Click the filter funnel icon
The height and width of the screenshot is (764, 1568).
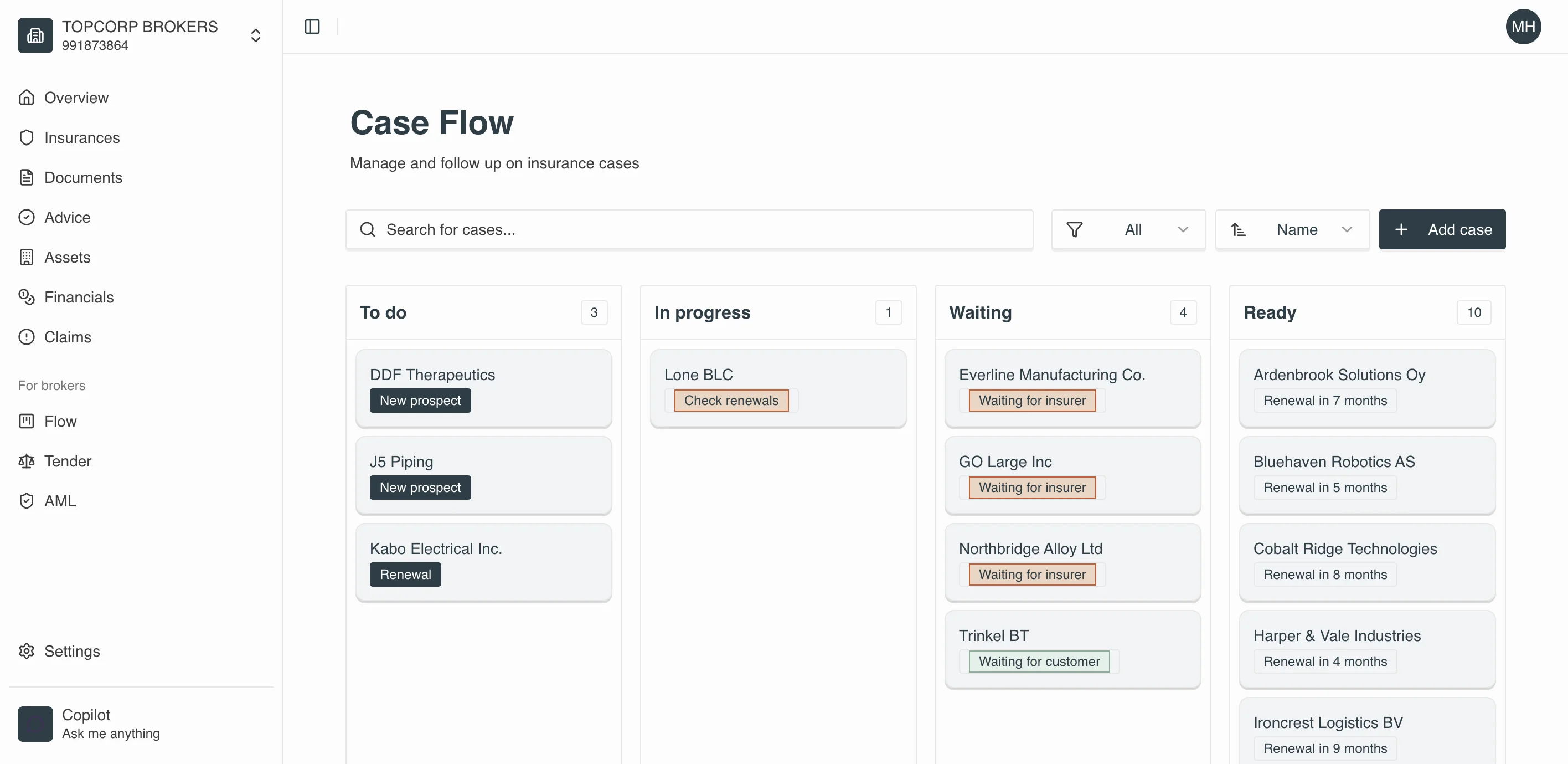(1075, 230)
